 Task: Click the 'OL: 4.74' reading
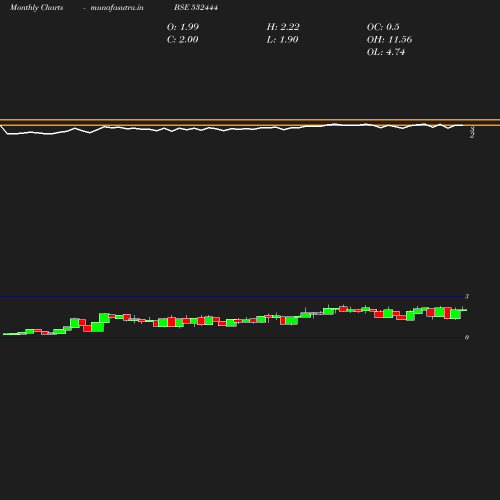[x=386, y=52]
